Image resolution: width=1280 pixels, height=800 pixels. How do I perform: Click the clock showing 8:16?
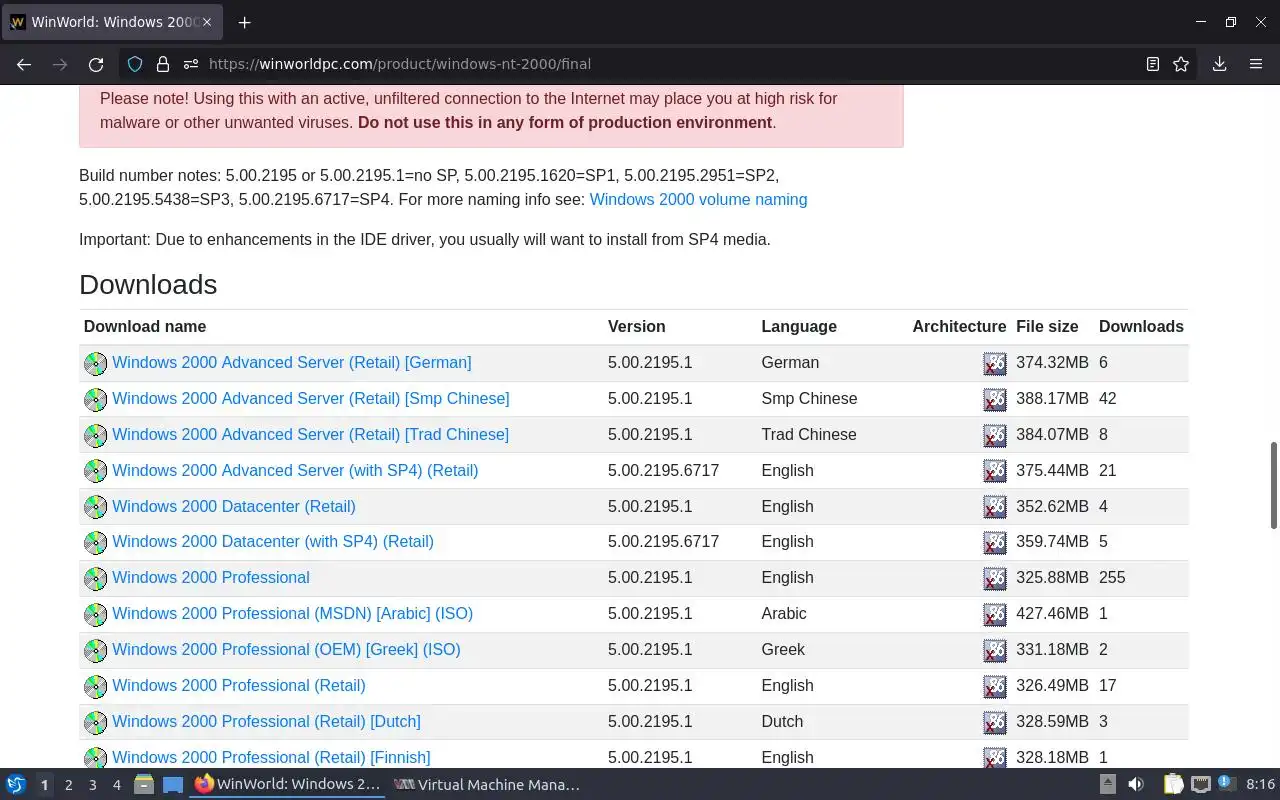tap(1261, 785)
